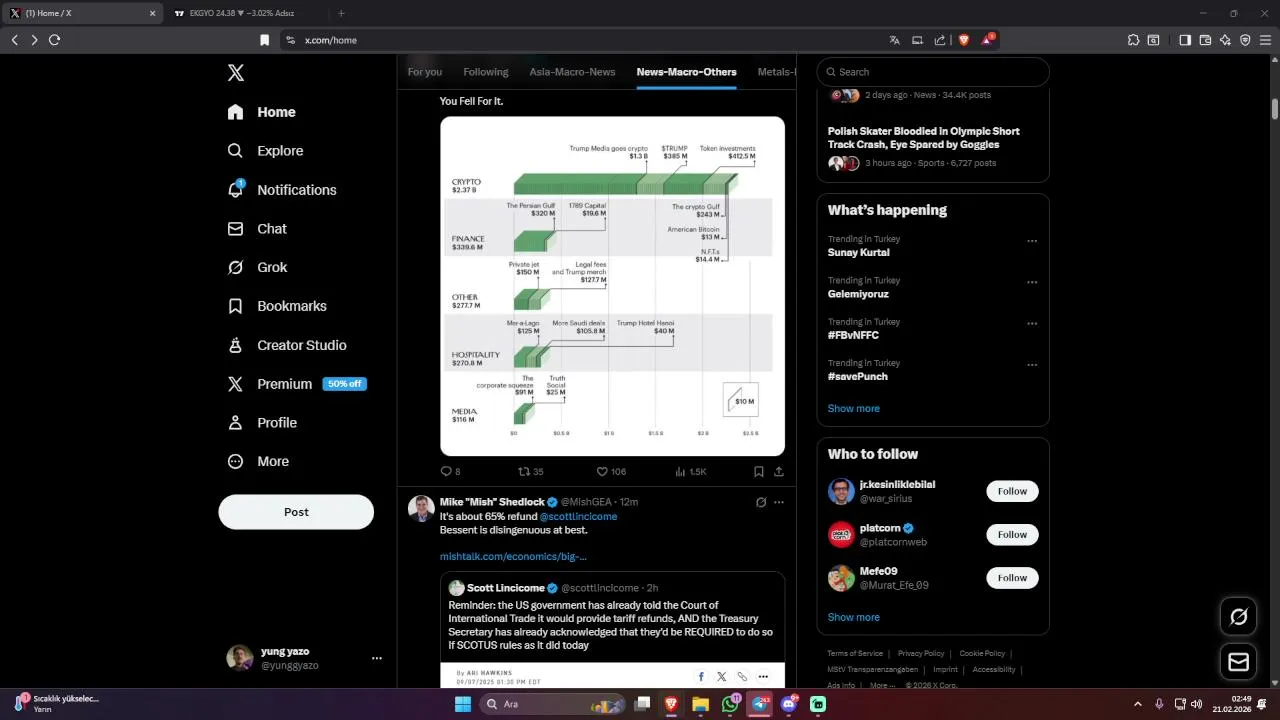
Task: Open Chat from the sidebar
Action: click(x=258, y=229)
